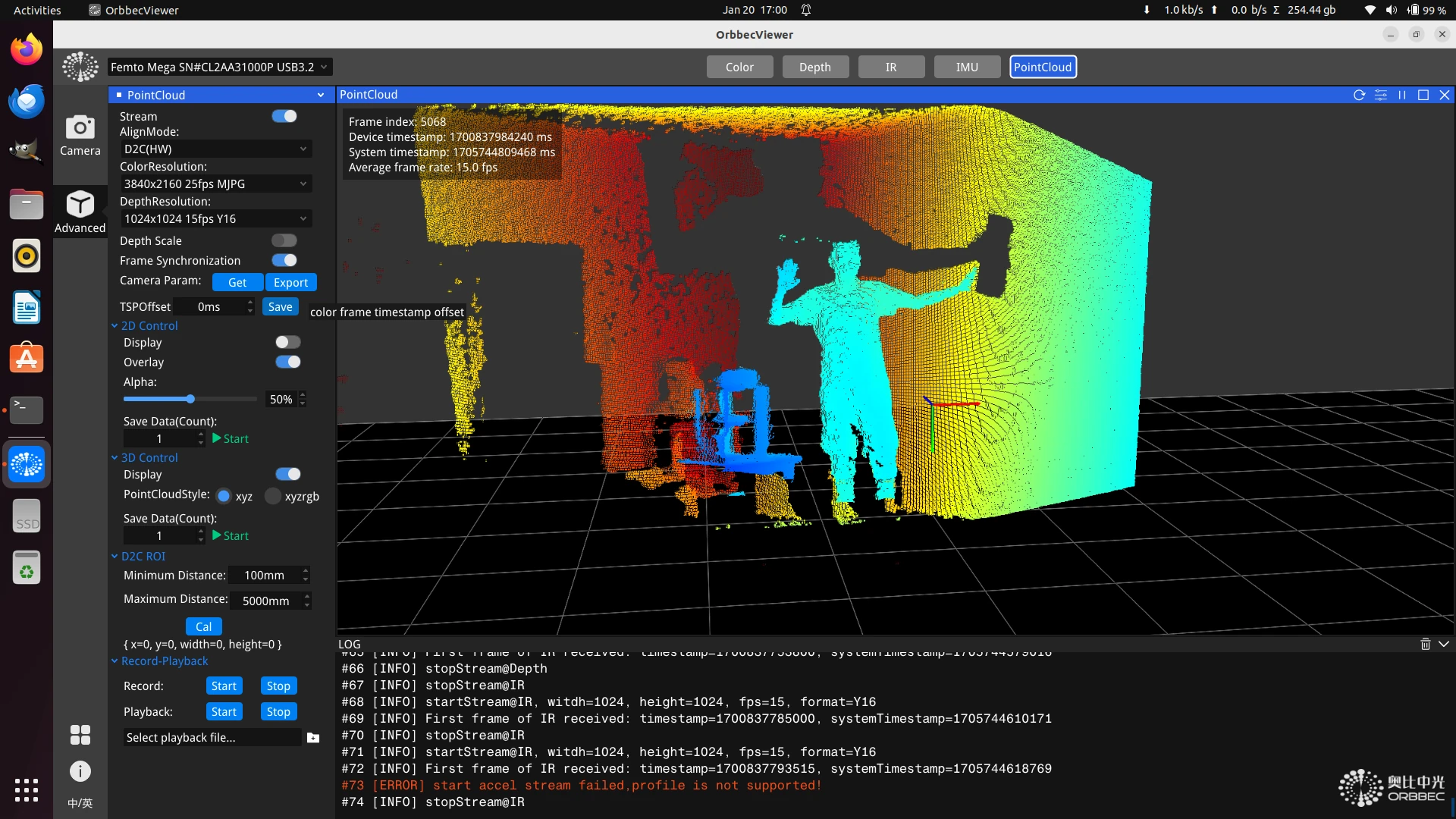Click Export camera param button
Viewport: 1456px width, 819px height.
point(290,282)
